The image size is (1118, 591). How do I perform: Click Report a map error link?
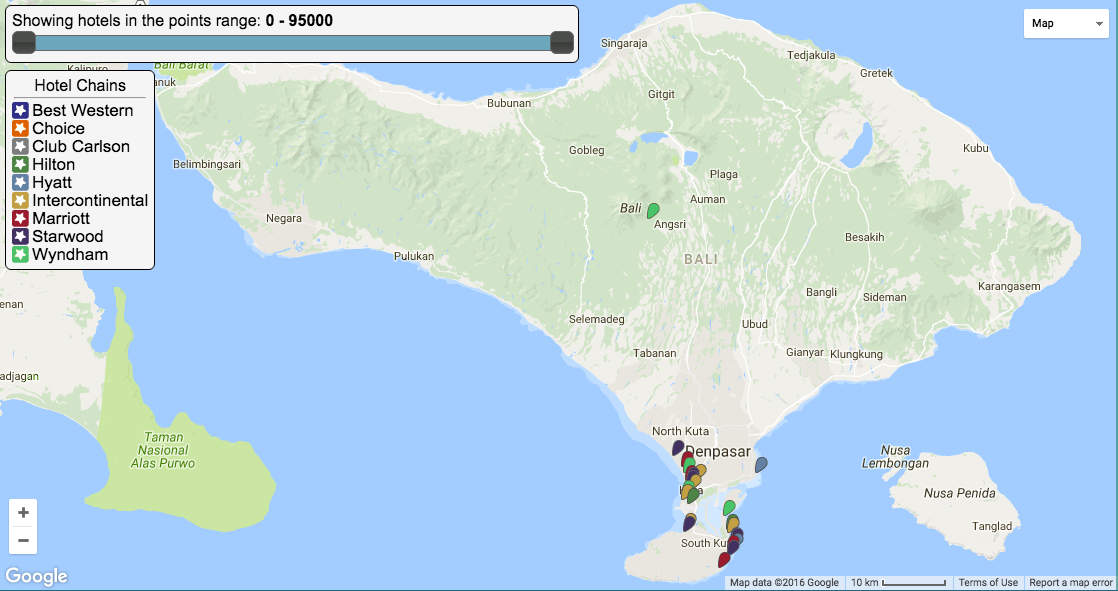(x=1071, y=582)
